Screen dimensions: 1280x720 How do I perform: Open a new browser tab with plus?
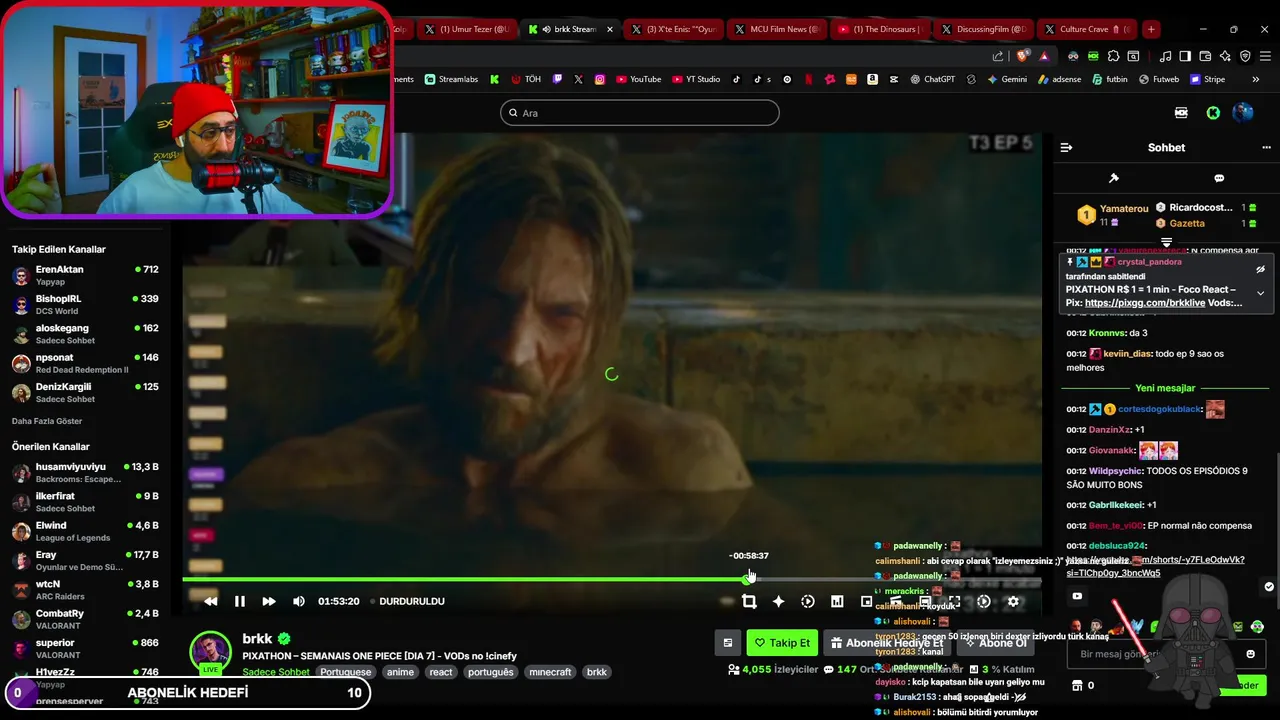pos(1151,29)
